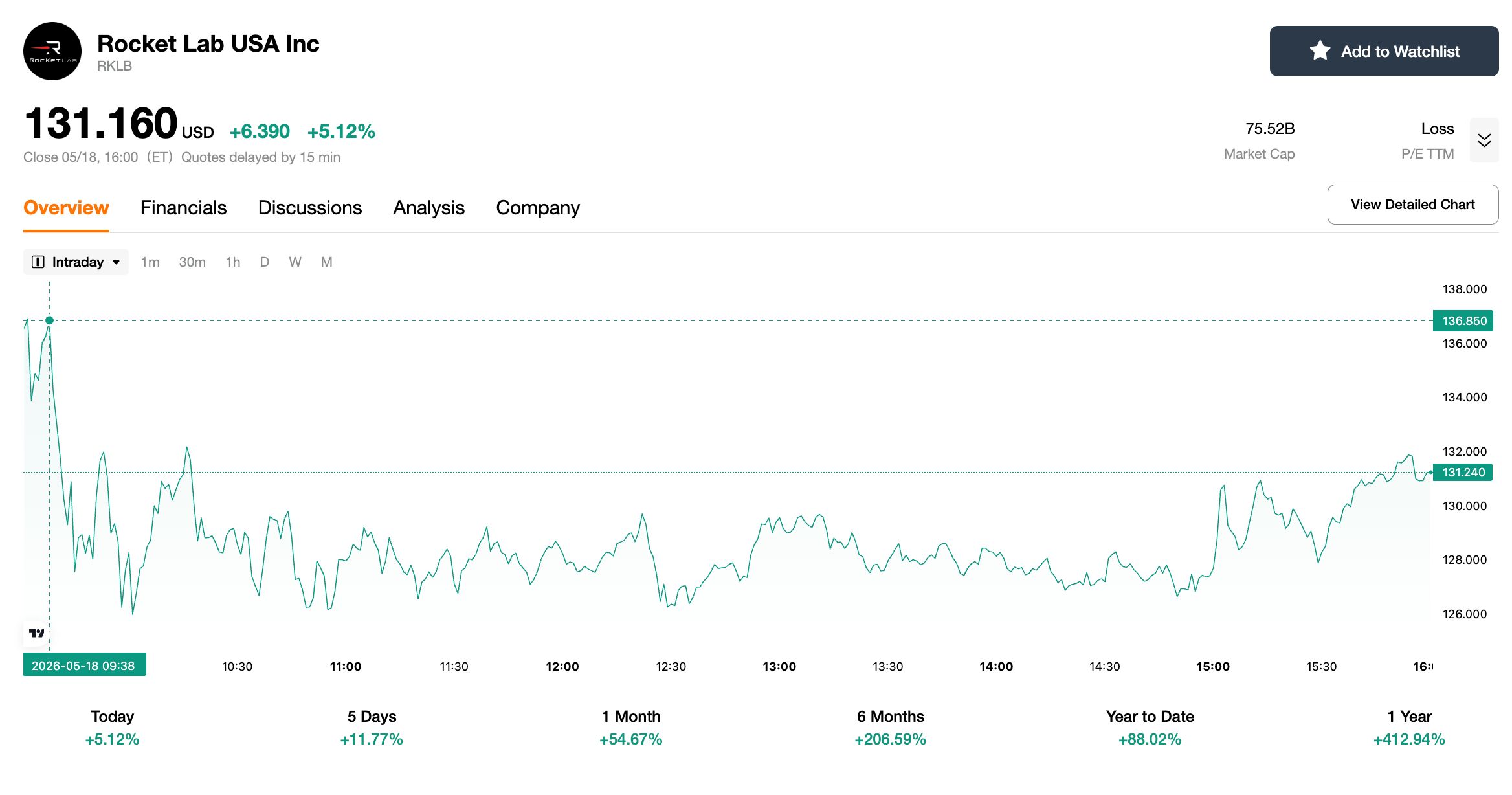Viewport: 1512px width, 795px height.
Task: Open the View Detailed Chart button
Action: point(1413,205)
